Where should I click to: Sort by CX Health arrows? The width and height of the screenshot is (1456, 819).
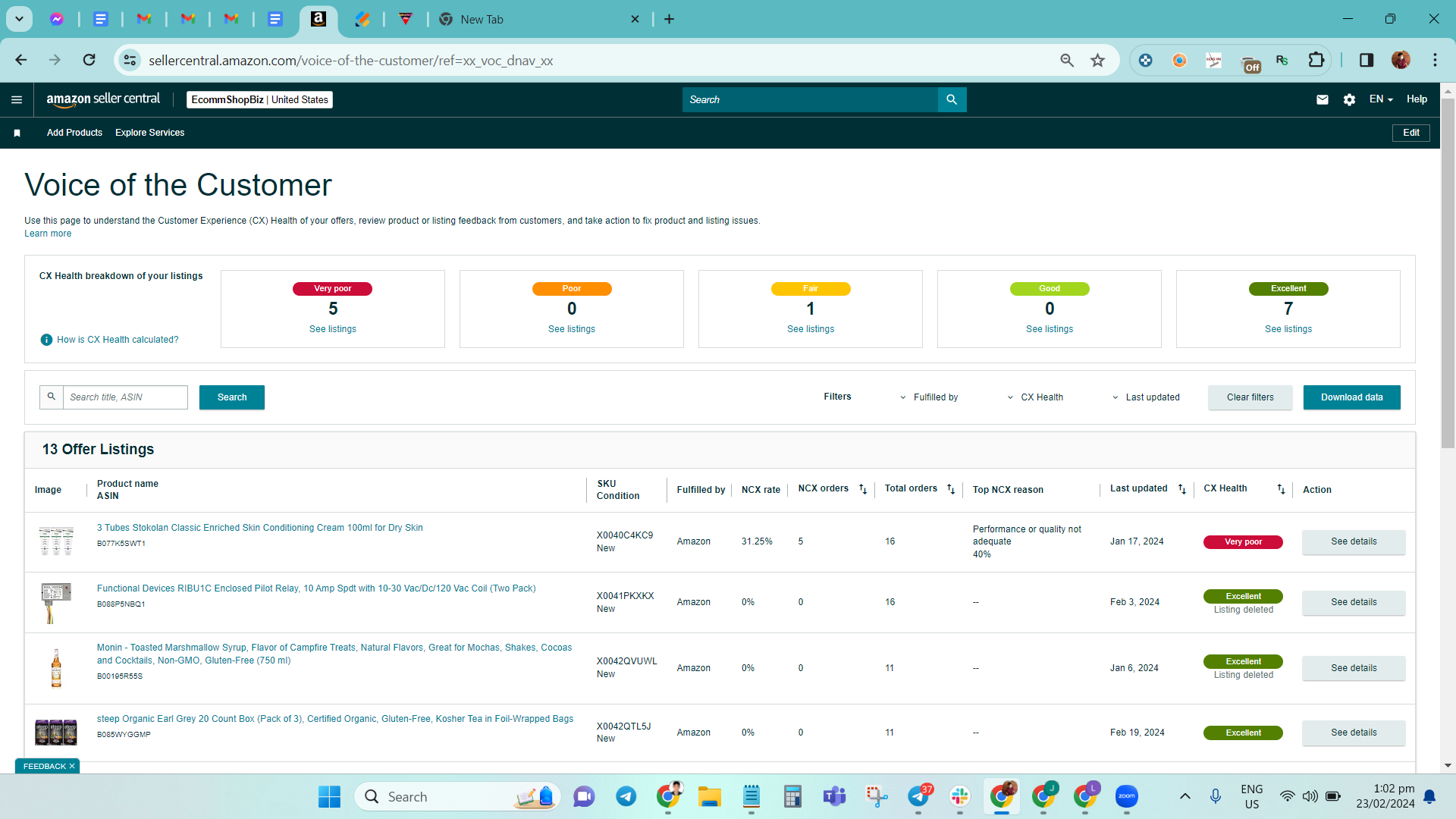tap(1281, 489)
